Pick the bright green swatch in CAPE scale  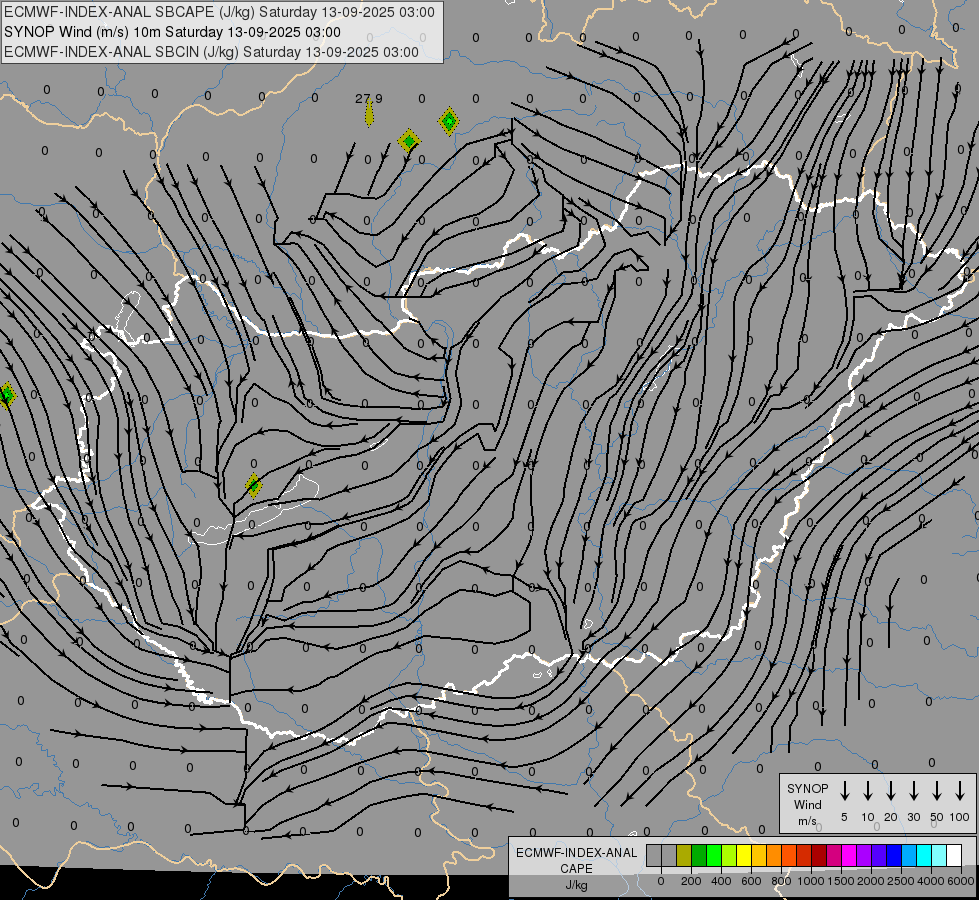point(714,855)
